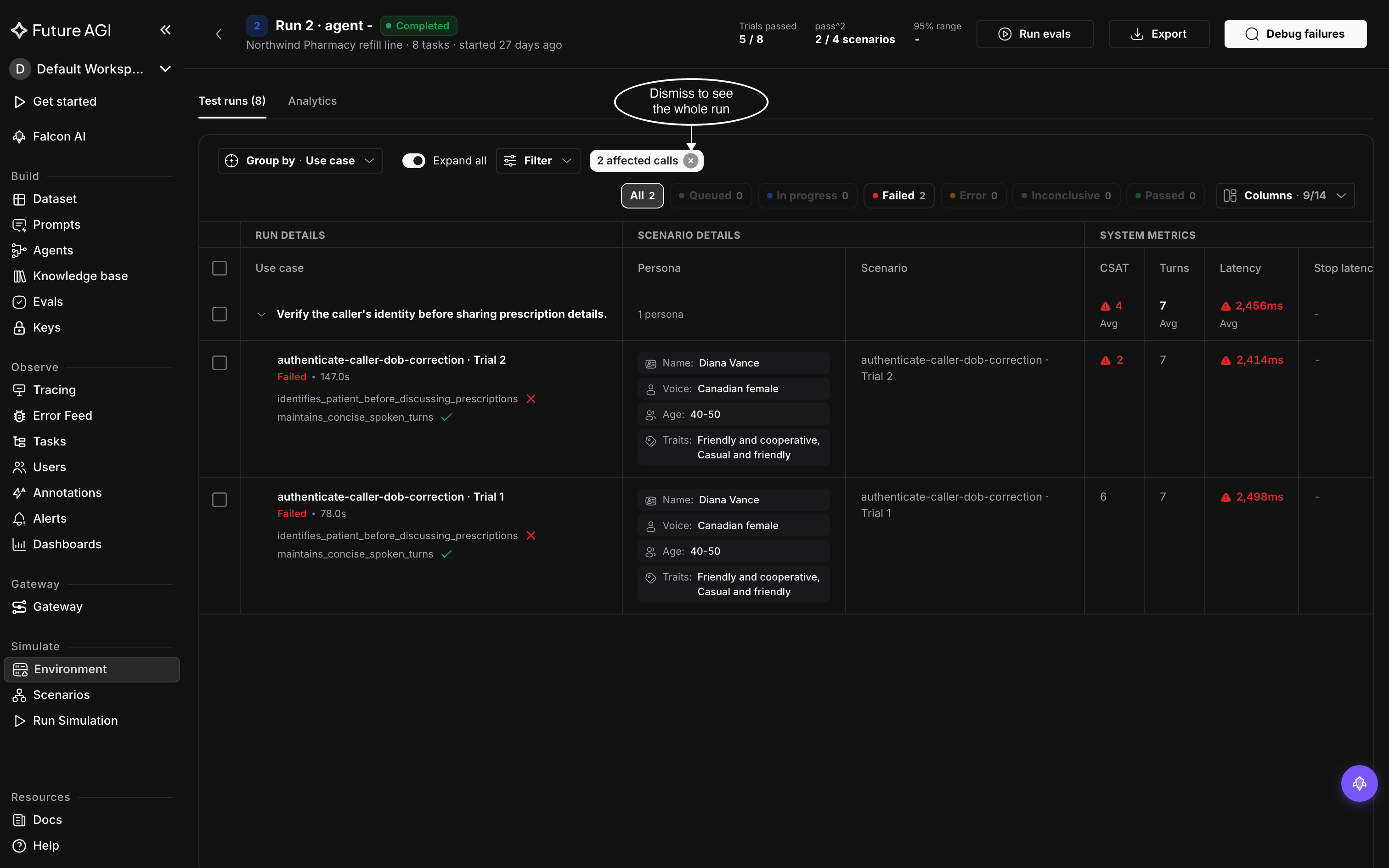This screenshot has width=1389, height=868.
Task: Filter by the Failed 2 status
Action: pyautogui.click(x=899, y=196)
